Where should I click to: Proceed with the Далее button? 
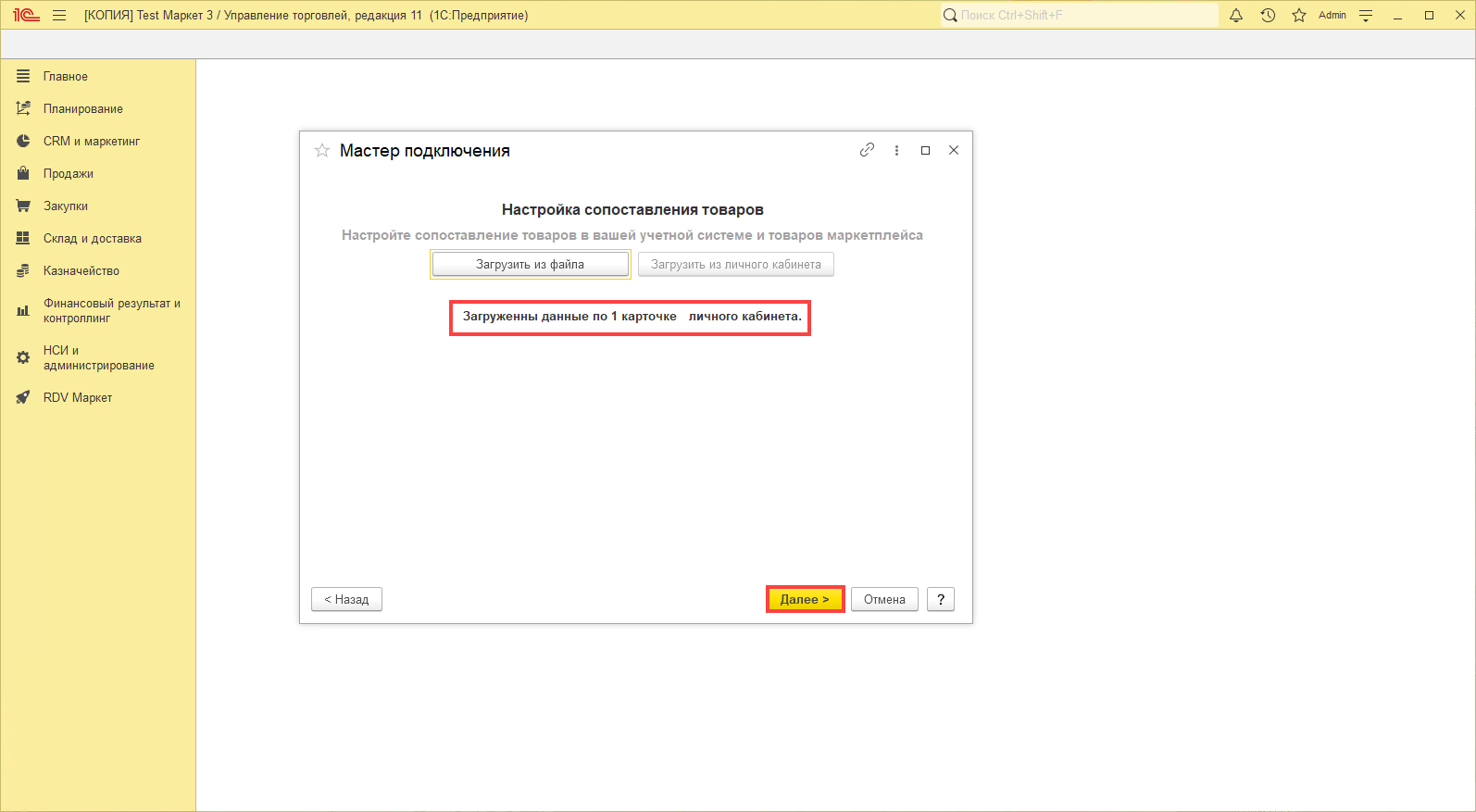pyautogui.click(x=805, y=599)
